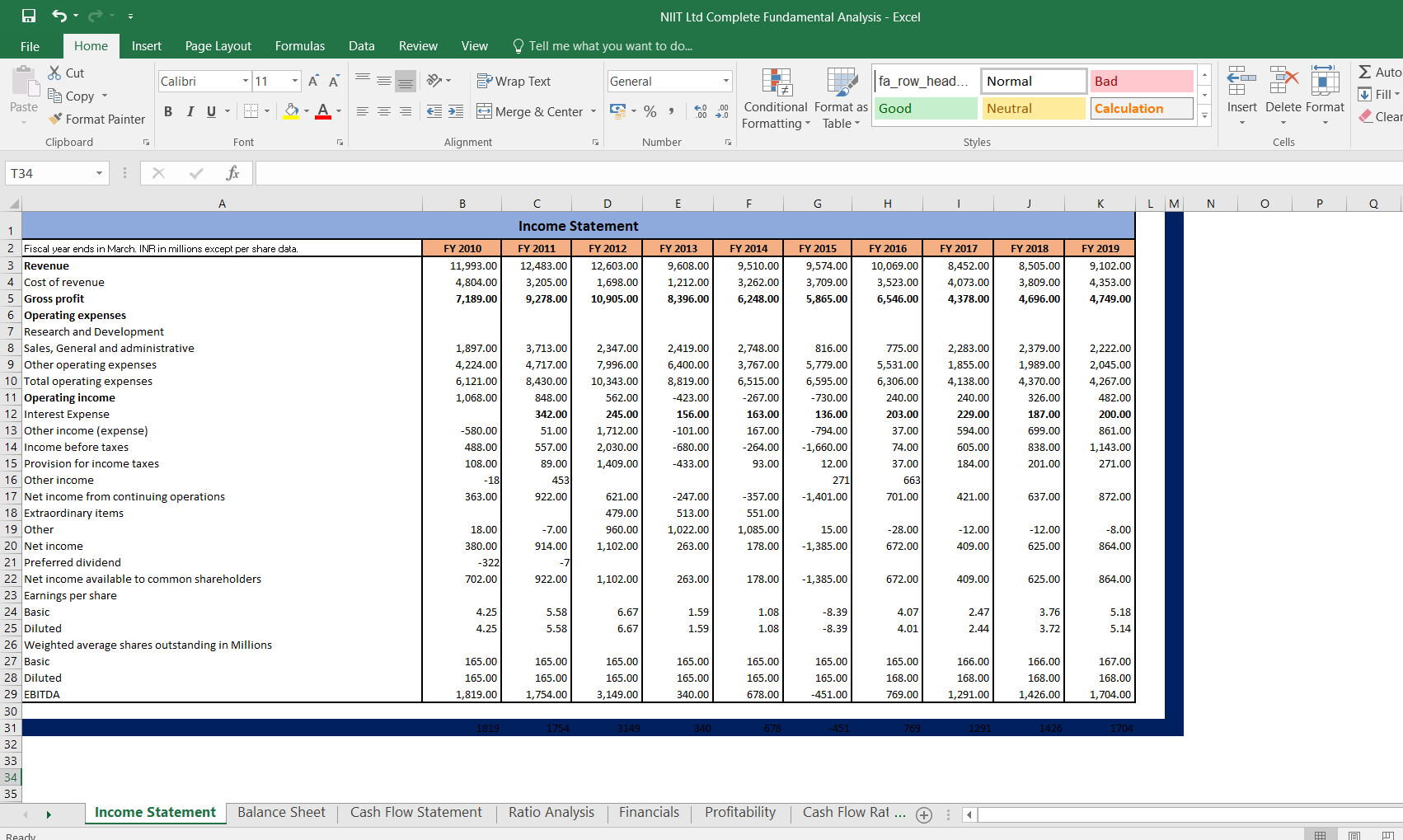Viewport: 1403px width, 840px height.
Task: Open the Balance Sheet worksheet tab
Action: 281,813
